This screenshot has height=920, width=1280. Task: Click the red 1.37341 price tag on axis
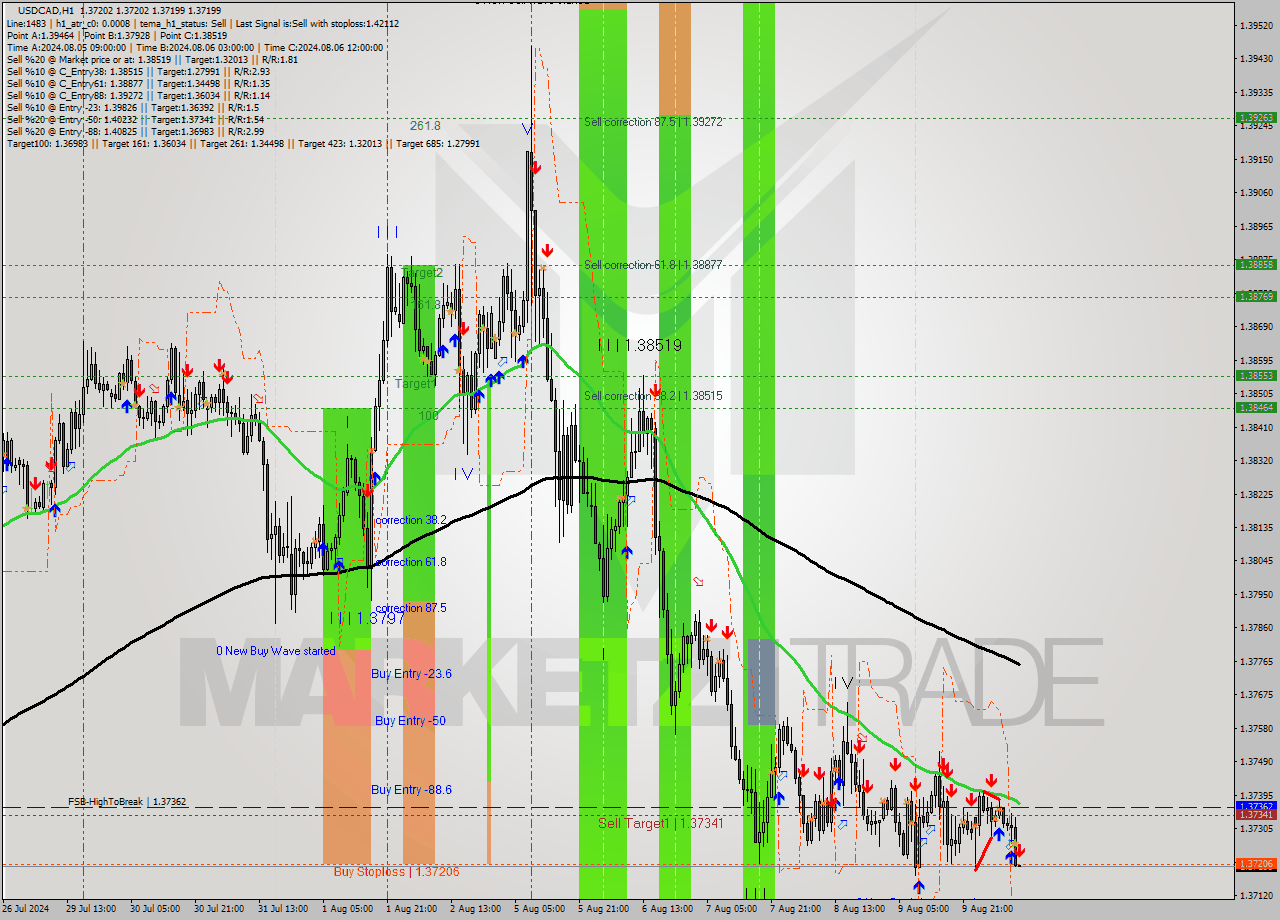1255,815
